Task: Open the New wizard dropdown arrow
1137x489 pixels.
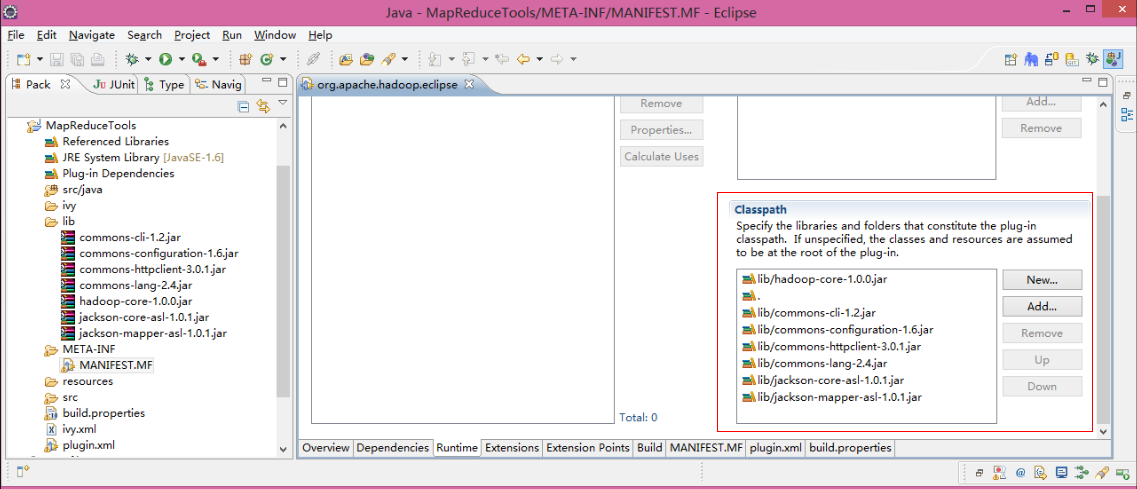Action: (39, 59)
